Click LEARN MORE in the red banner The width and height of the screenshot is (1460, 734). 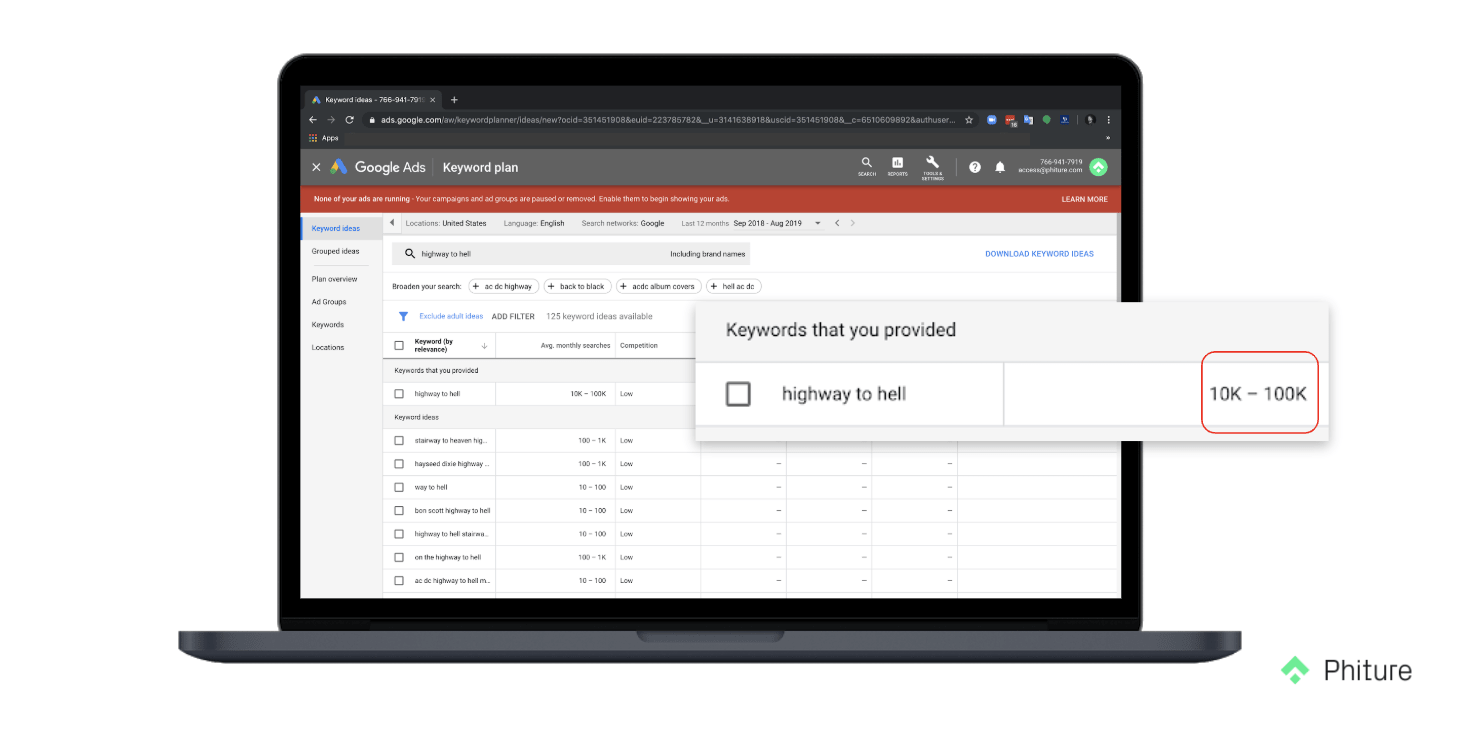pos(1084,199)
